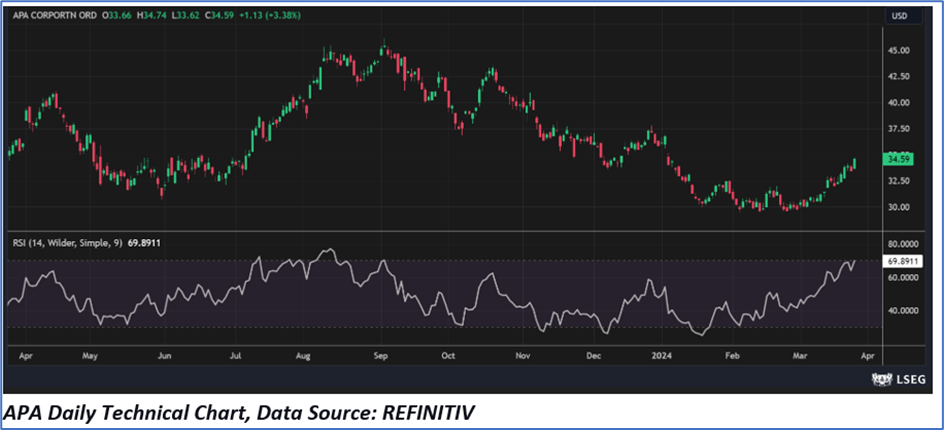Click the C34.59 close value

click(219, 14)
